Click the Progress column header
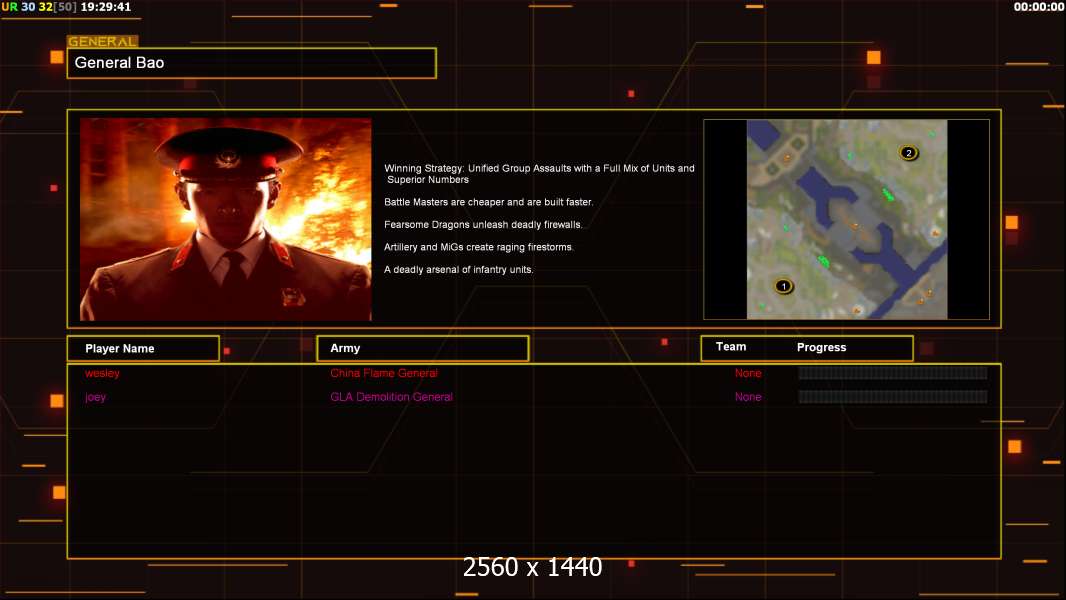Screen dimensions: 1066x600 point(821,347)
